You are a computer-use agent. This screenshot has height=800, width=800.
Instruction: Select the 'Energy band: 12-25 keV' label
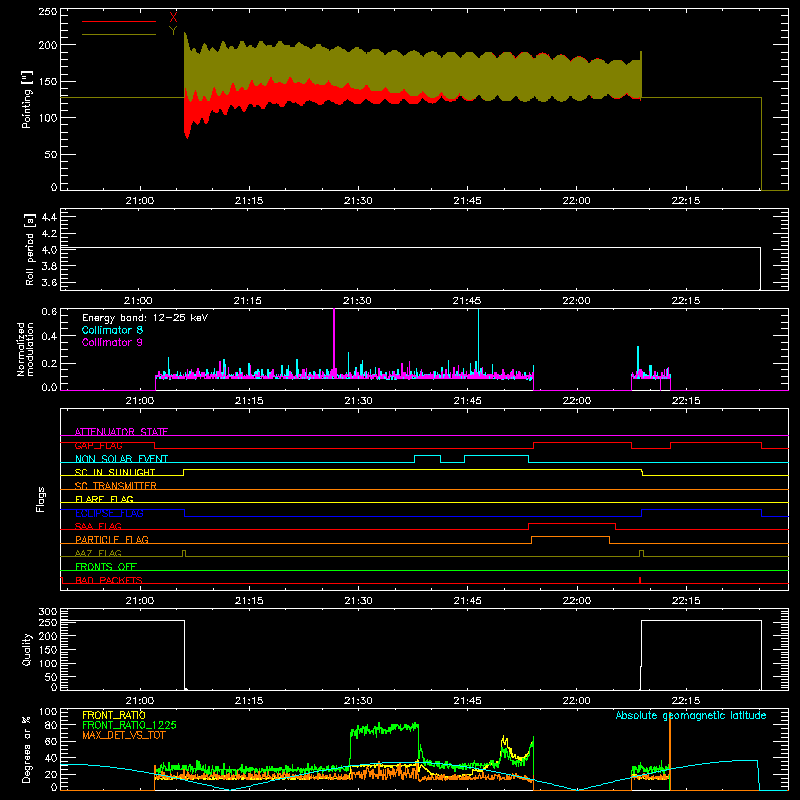click(145, 318)
